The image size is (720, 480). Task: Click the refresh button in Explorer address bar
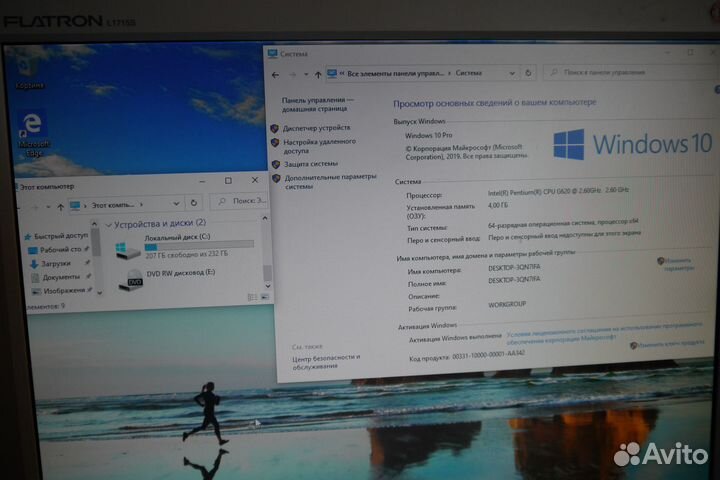coord(195,204)
